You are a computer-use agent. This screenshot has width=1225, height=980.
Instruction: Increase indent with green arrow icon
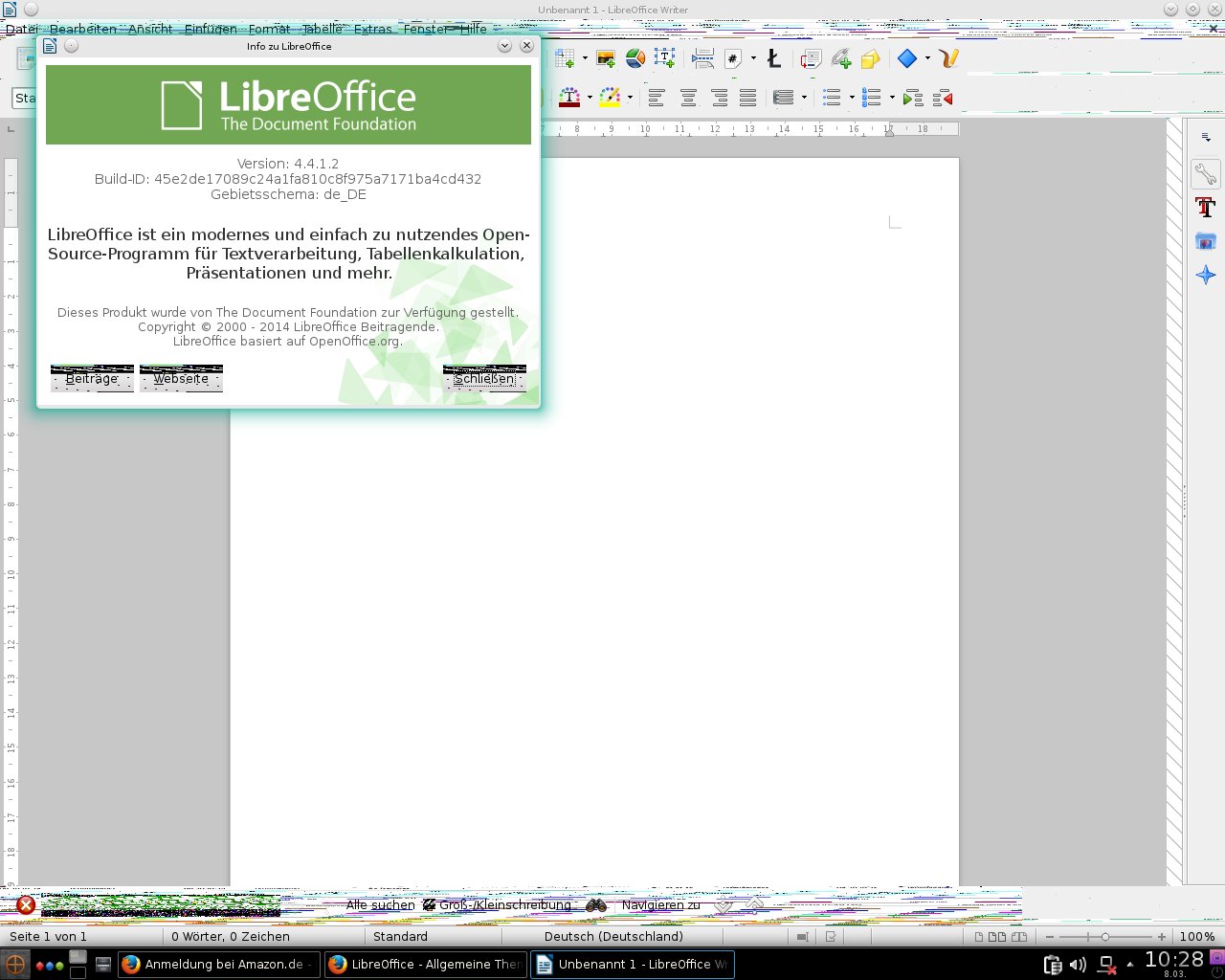(913, 97)
